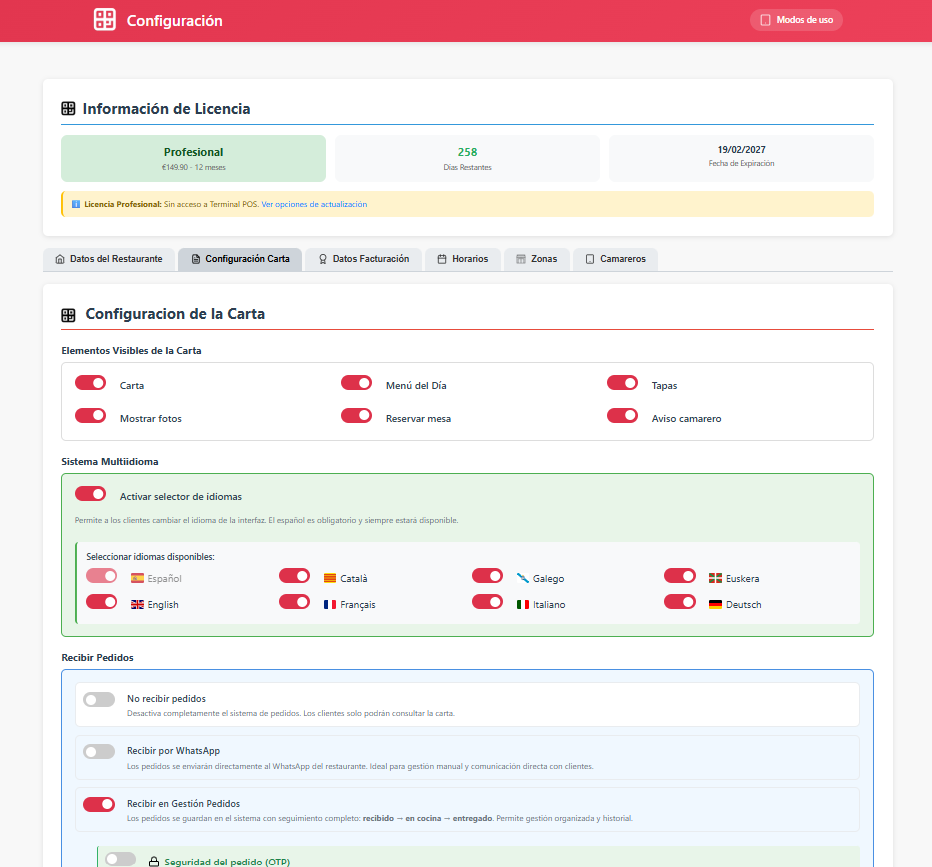Image resolution: width=932 pixels, height=867 pixels.
Task: Click the home icon in Datos del Restaurante tab
Action: point(60,259)
